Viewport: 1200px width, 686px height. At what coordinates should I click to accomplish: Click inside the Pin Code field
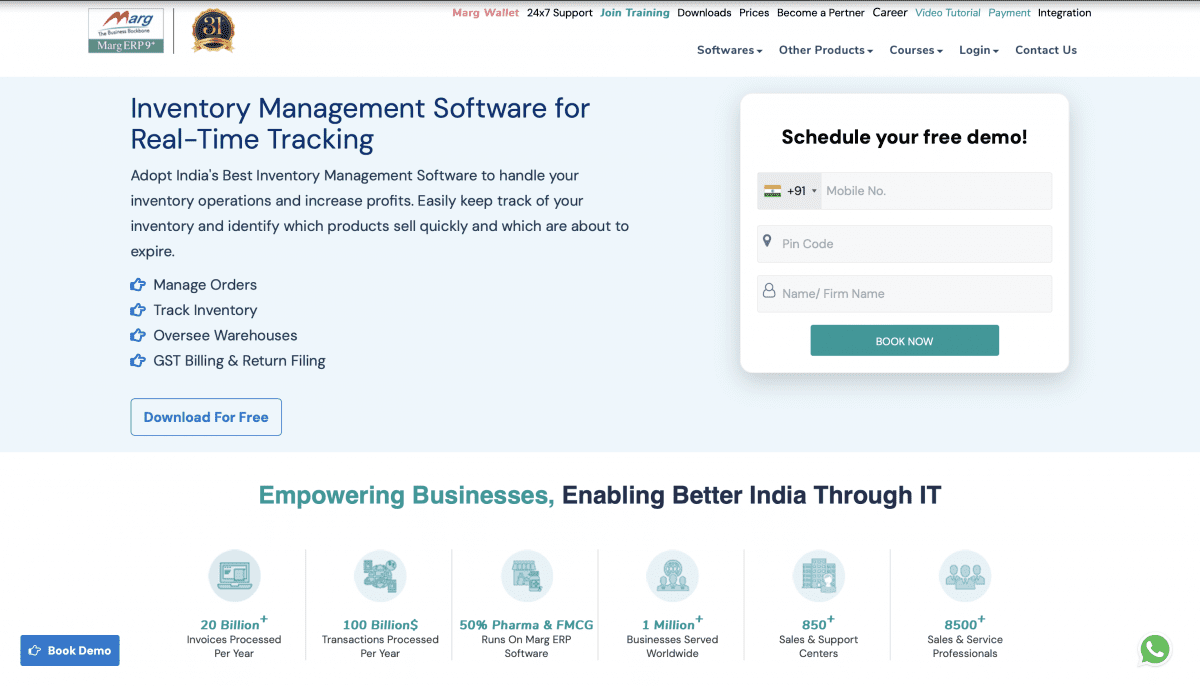(900, 243)
